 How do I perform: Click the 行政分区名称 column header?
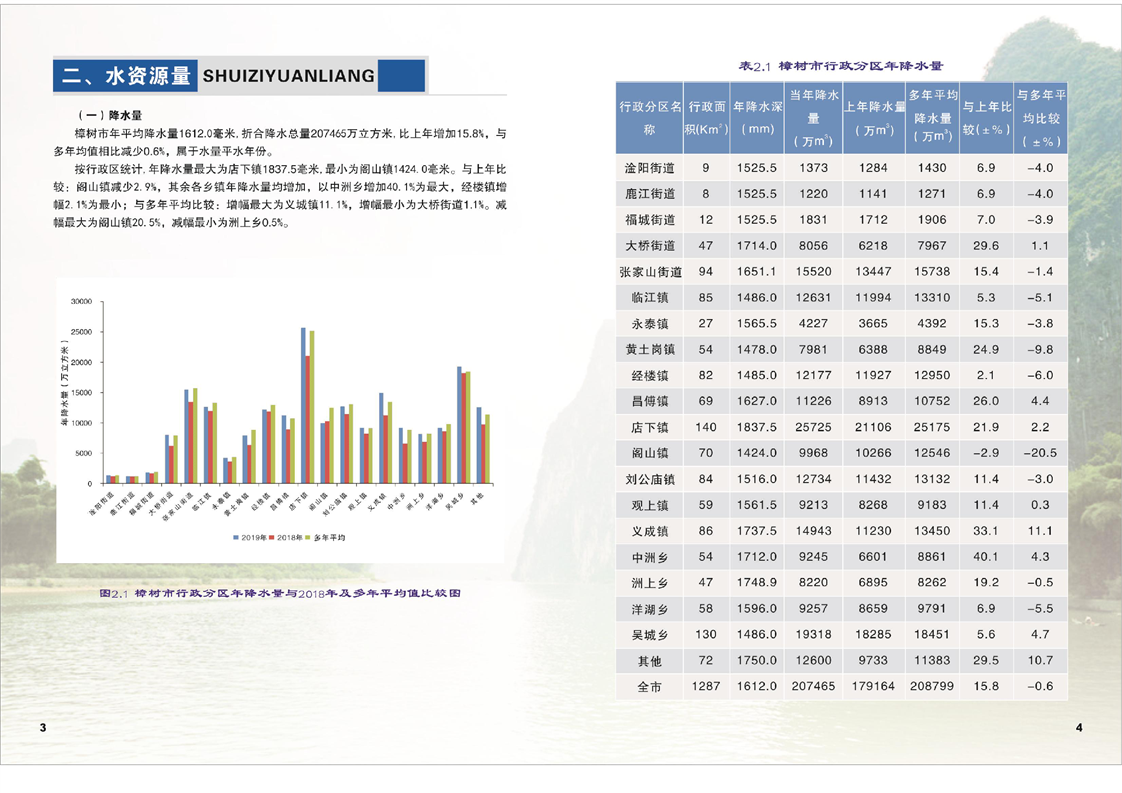650,117
